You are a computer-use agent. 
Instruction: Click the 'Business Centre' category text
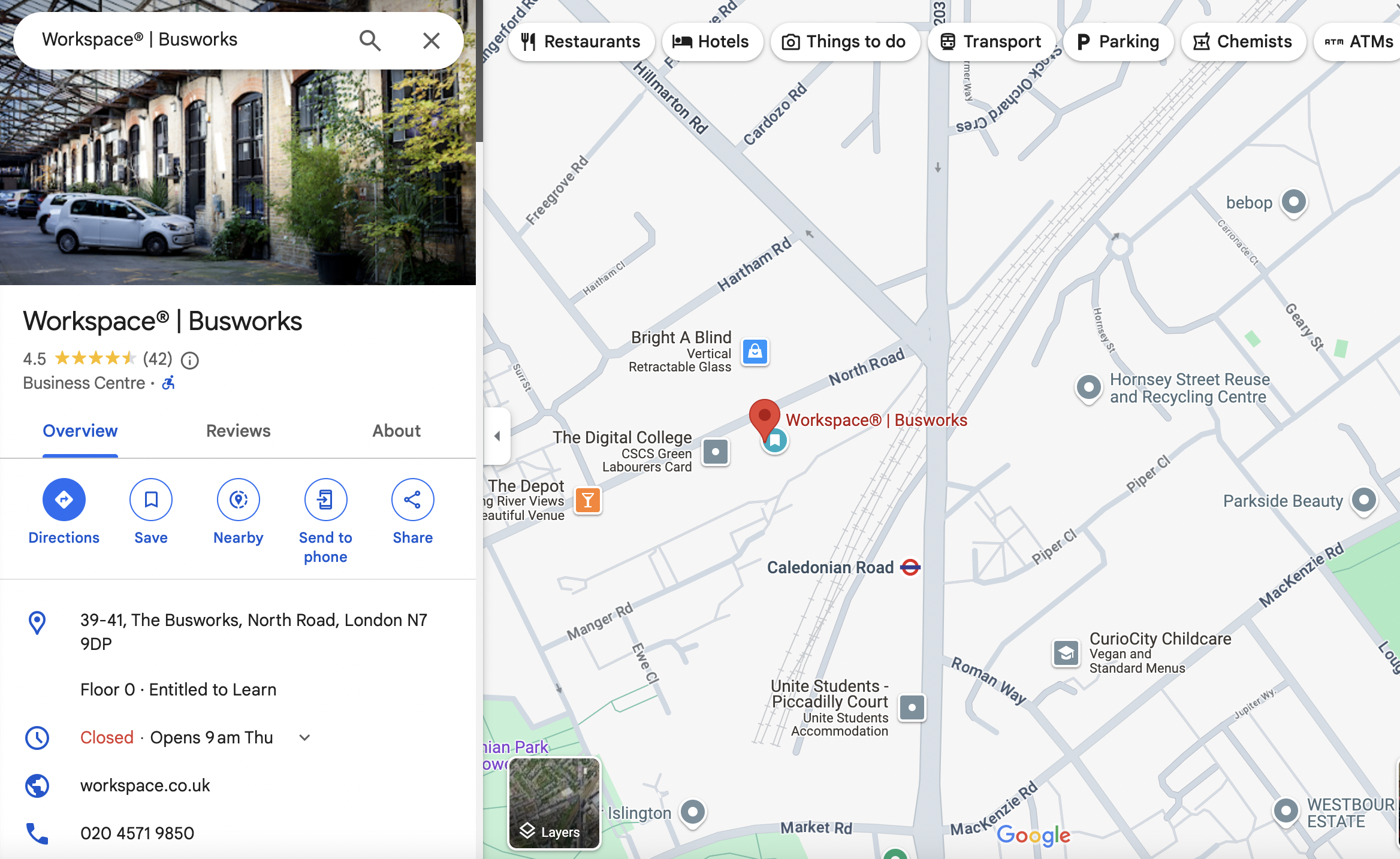coord(84,383)
